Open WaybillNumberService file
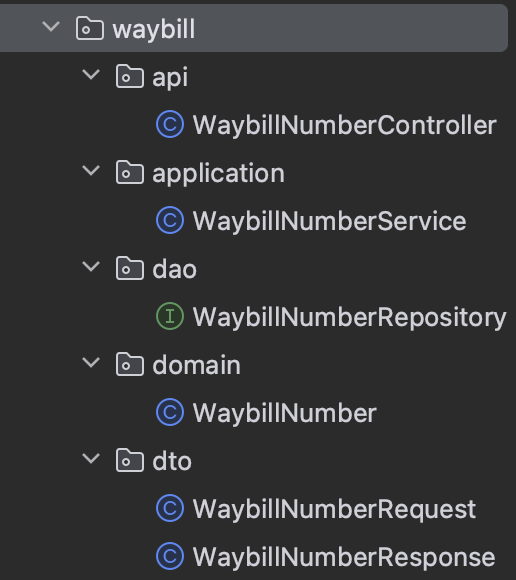The height and width of the screenshot is (580, 516). (330, 221)
